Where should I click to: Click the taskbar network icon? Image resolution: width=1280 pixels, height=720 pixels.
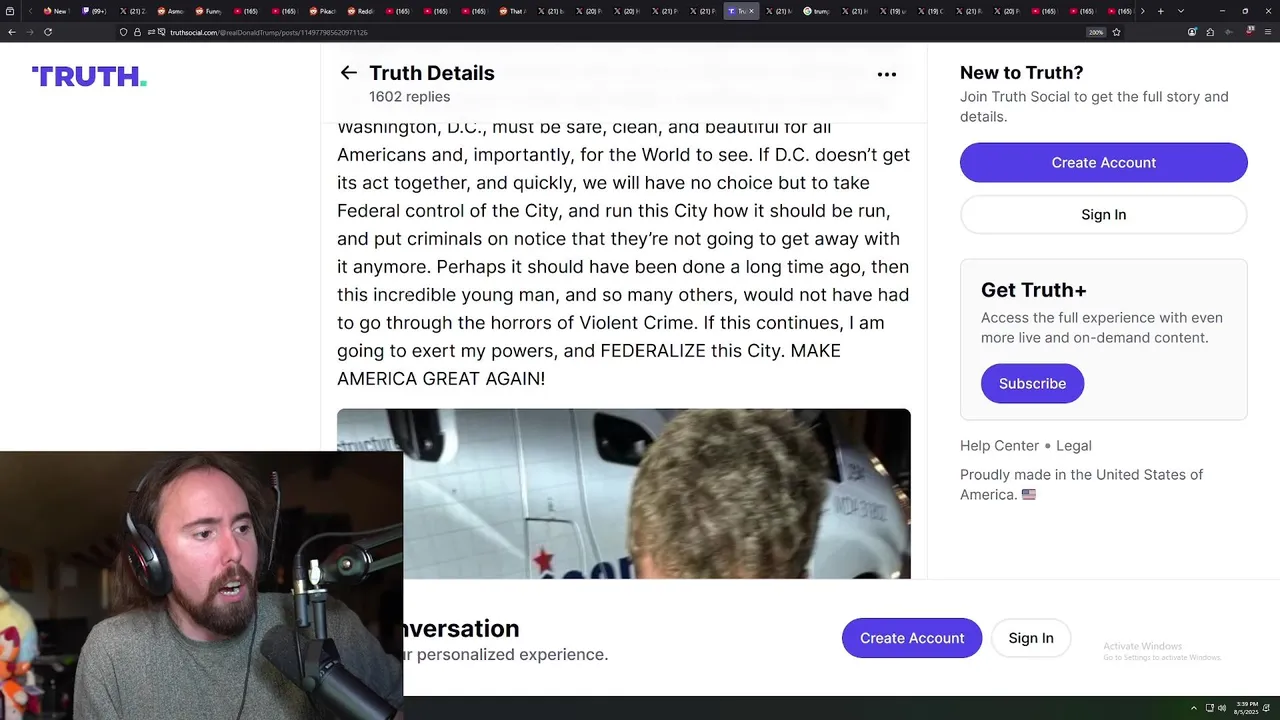point(1209,708)
